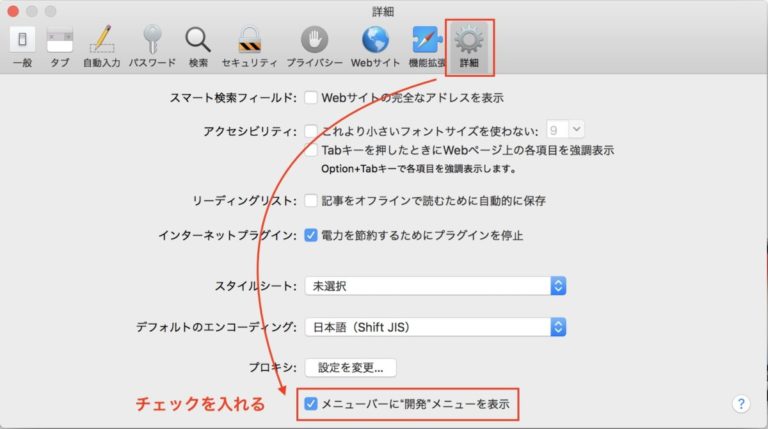Open the Extensions (機能拡張) icon

[427, 45]
